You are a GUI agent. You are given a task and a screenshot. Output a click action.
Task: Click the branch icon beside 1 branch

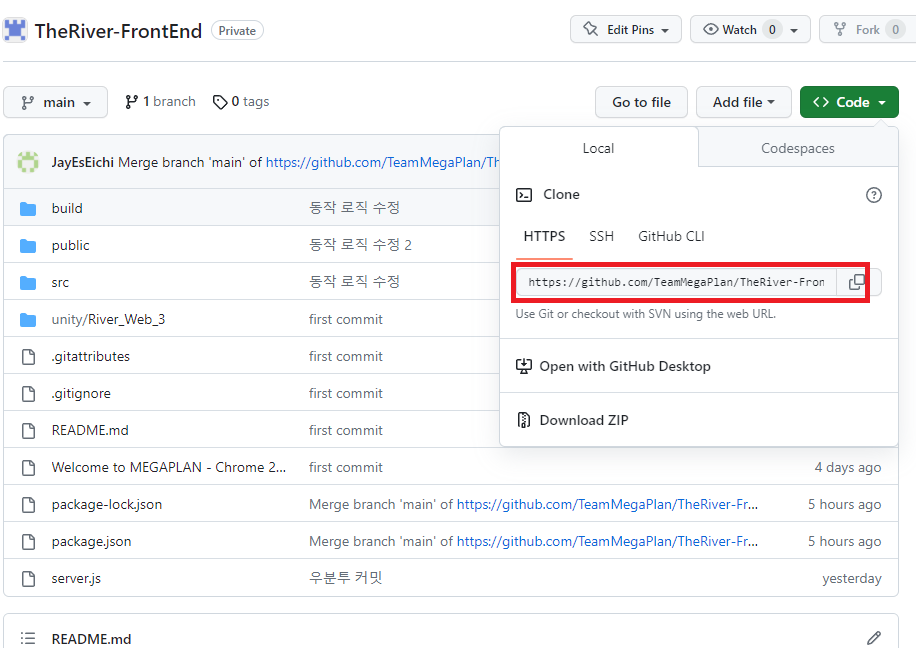pyautogui.click(x=131, y=102)
